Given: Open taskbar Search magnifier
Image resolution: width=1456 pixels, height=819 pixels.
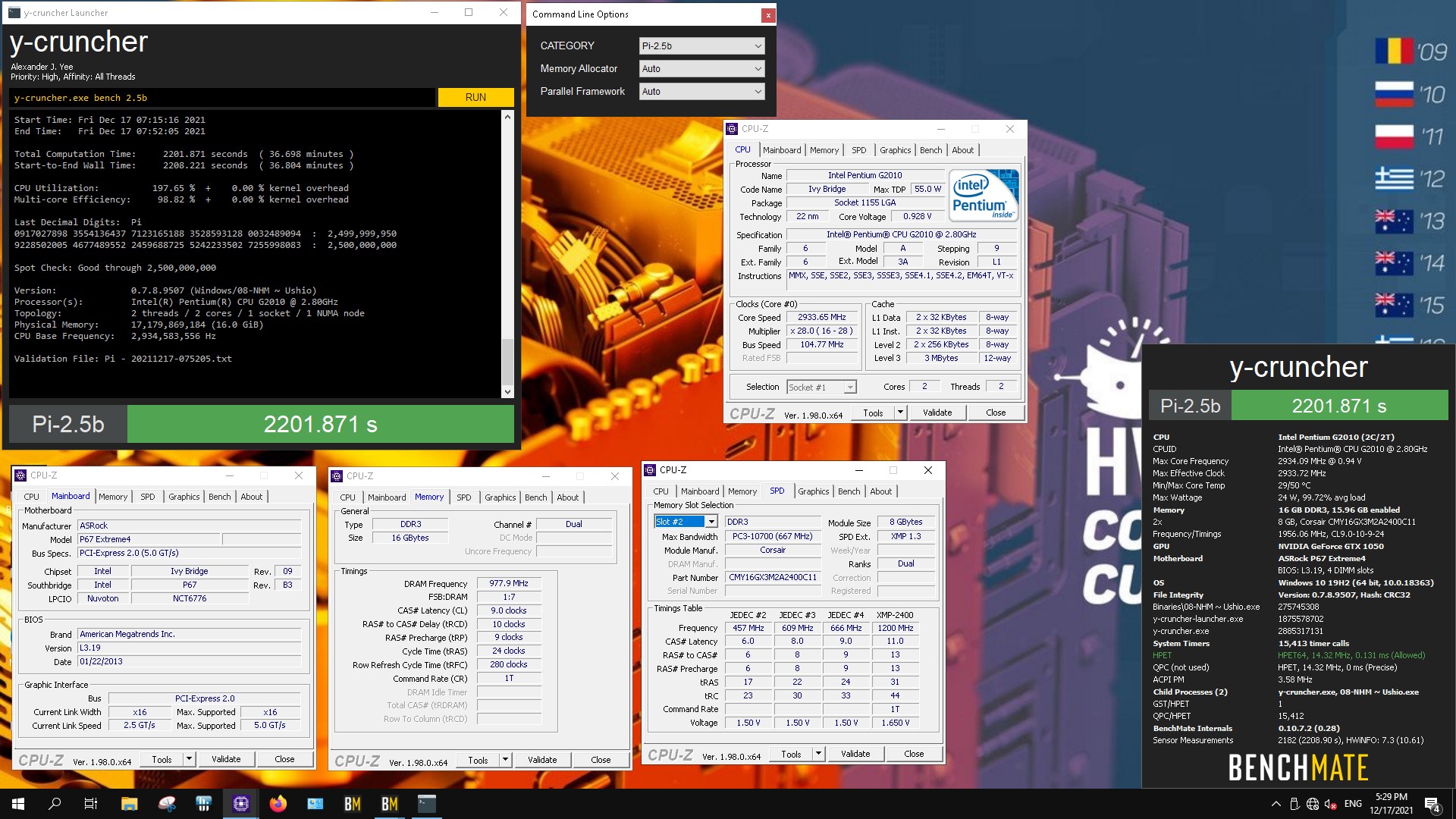Looking at the screenshot, I should pos(55,804).
